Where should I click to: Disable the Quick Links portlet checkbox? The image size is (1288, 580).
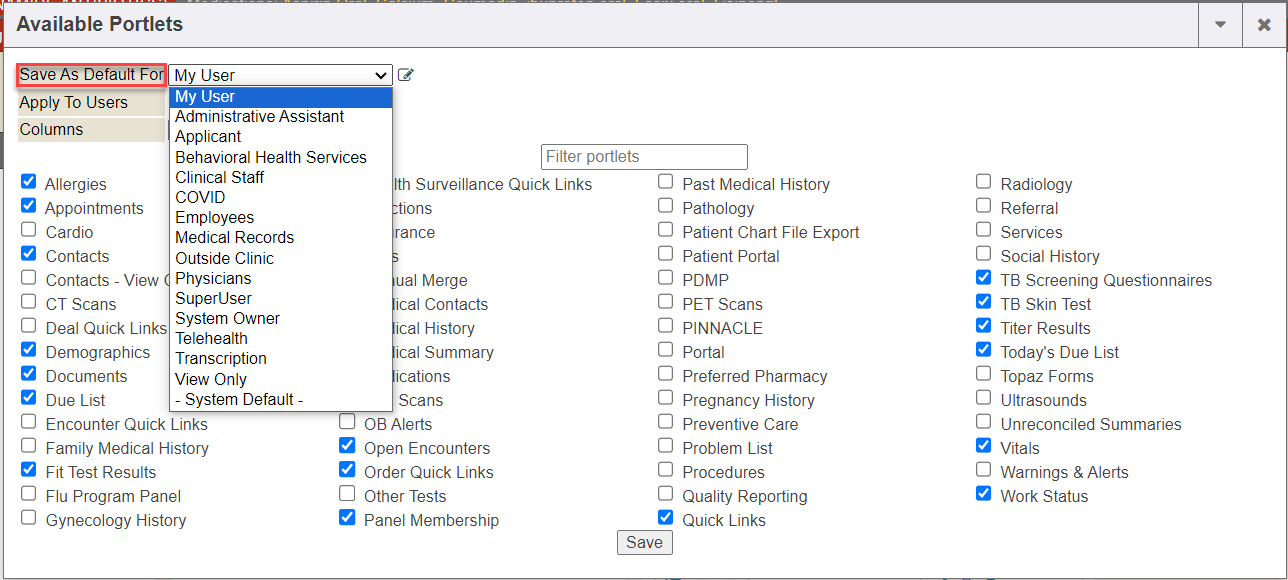point(666,518)
